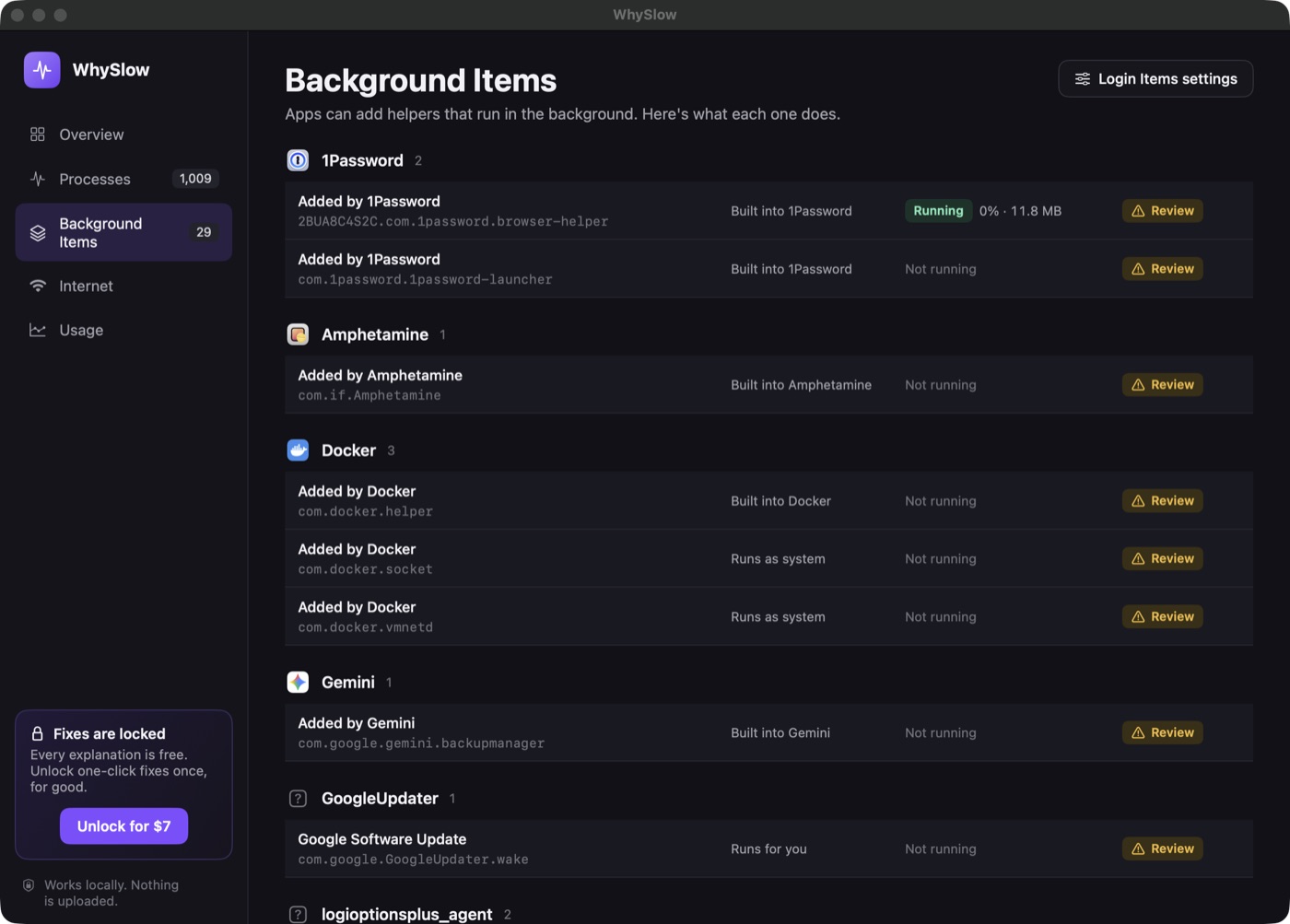The height and width of the screenshot is (924, 1290).
Task: Go to the Internet section
Action: tap(123, 286)
